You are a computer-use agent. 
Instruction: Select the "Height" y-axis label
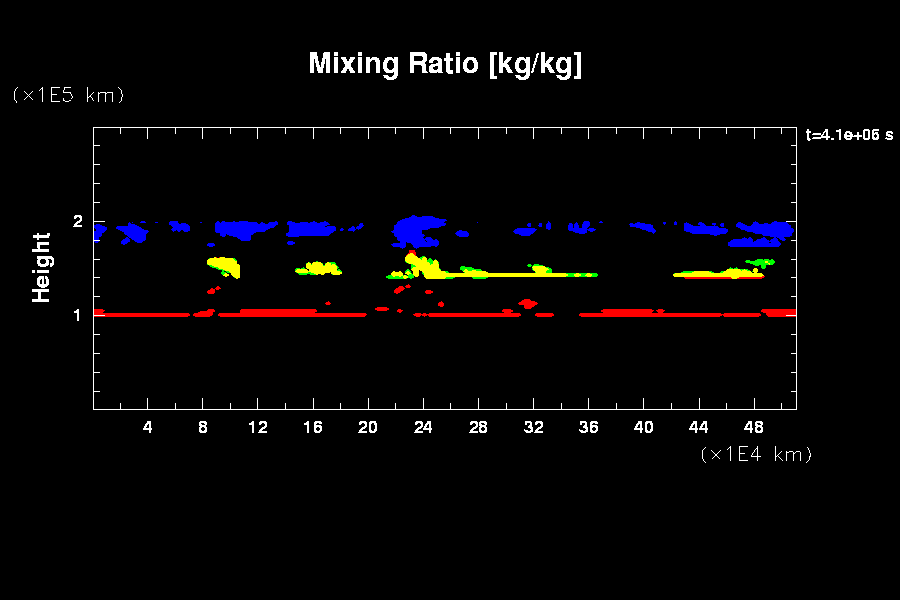[x=41, y=267]
